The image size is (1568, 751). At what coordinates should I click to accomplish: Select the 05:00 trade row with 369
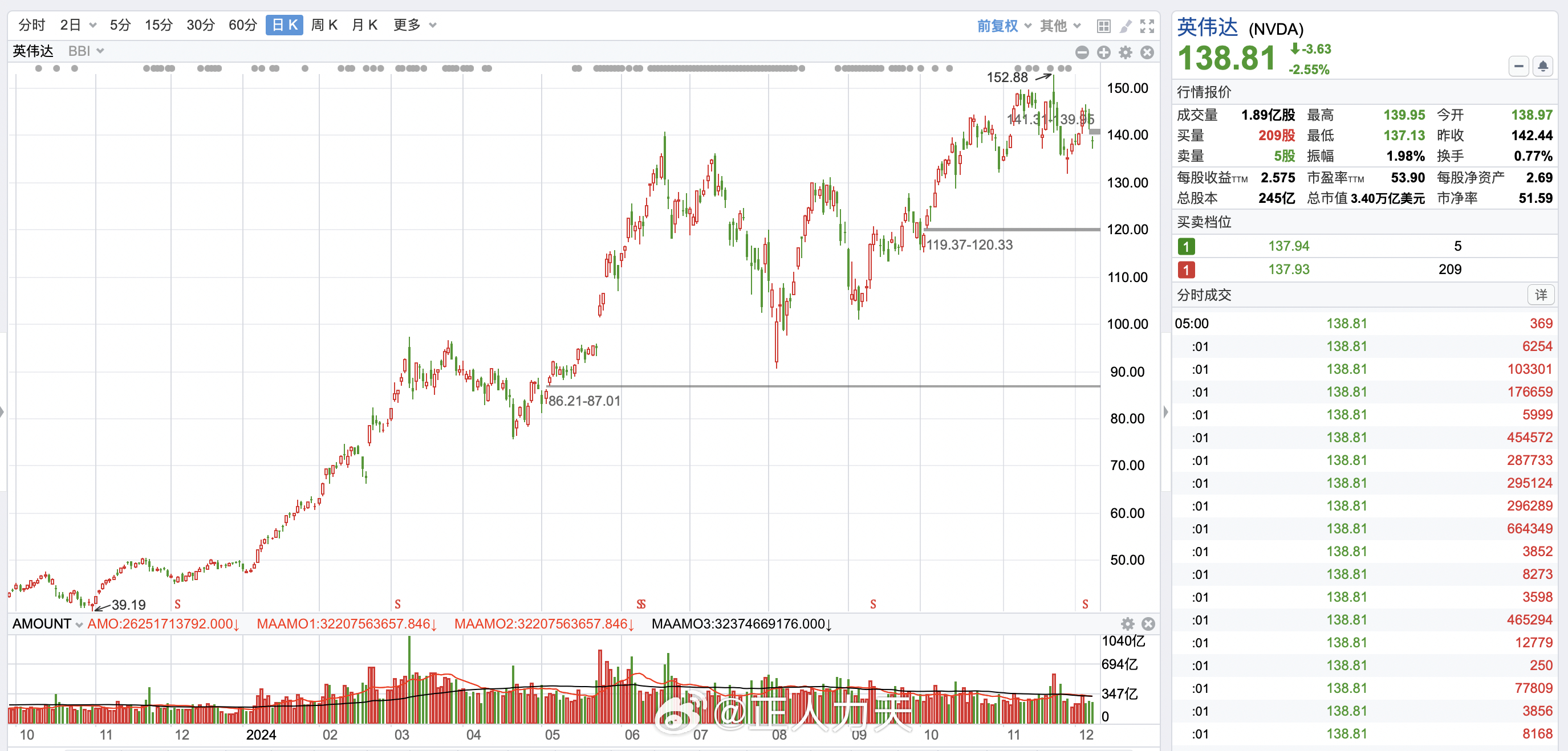coord(1363,324)
